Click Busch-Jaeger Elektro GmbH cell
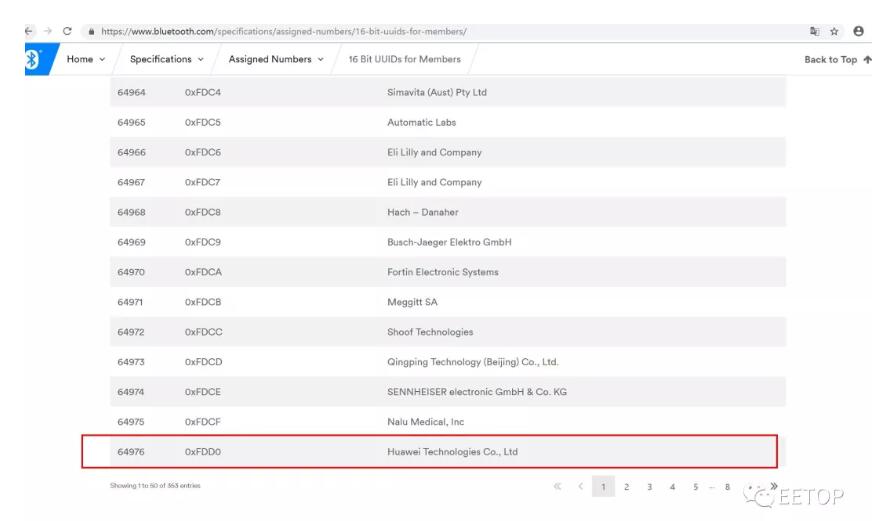Screen dimensions: 880x521 click(x=449, y=243)
